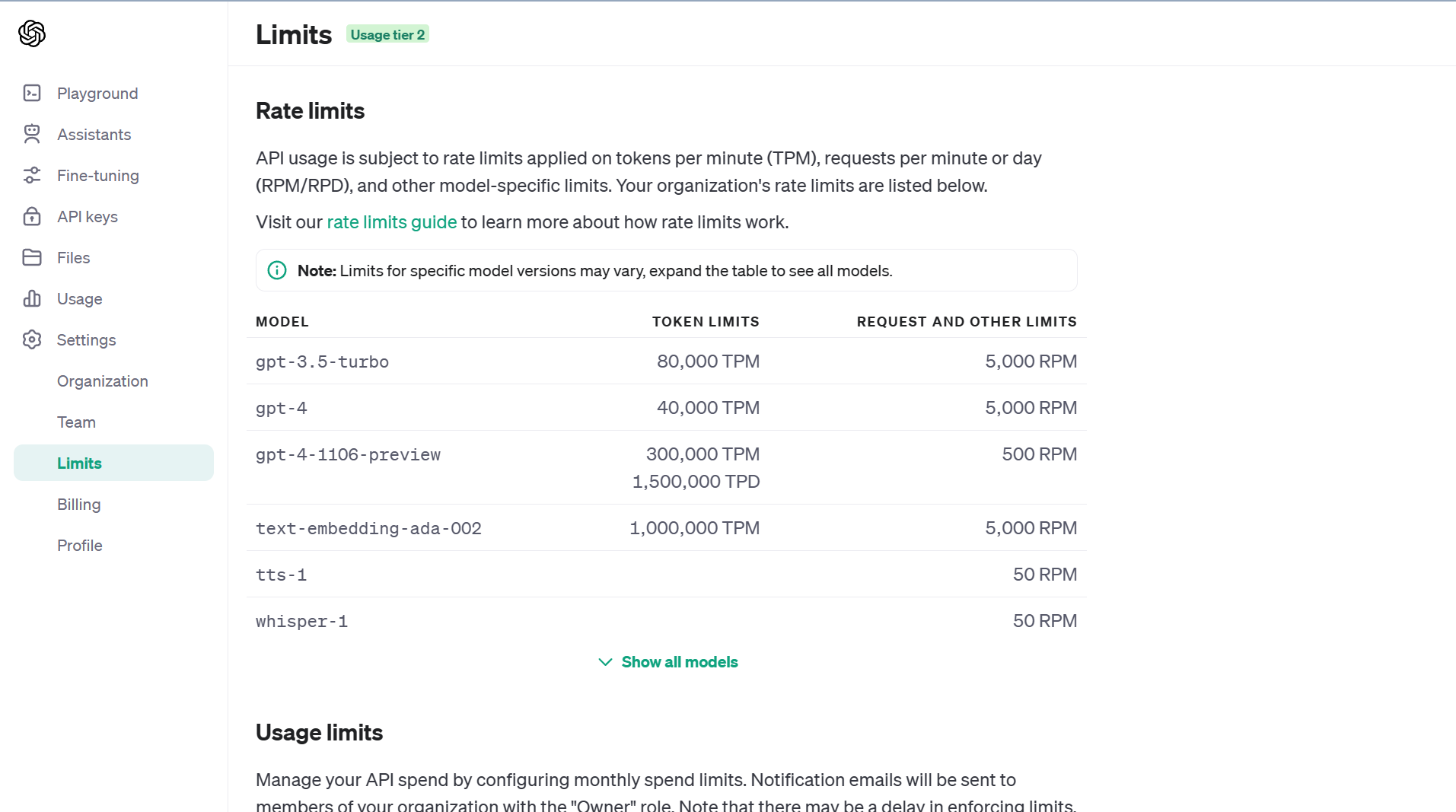This screenshot has height=812, width=1456.
Task: Click the Limits page title
Action: tap(294, 35)
